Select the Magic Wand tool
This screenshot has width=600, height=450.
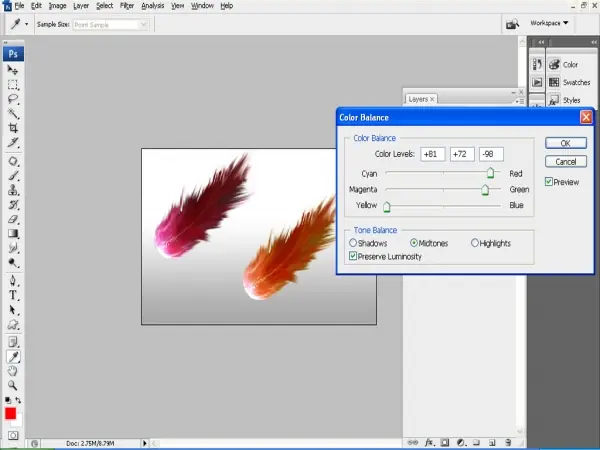tap(13, 114)
